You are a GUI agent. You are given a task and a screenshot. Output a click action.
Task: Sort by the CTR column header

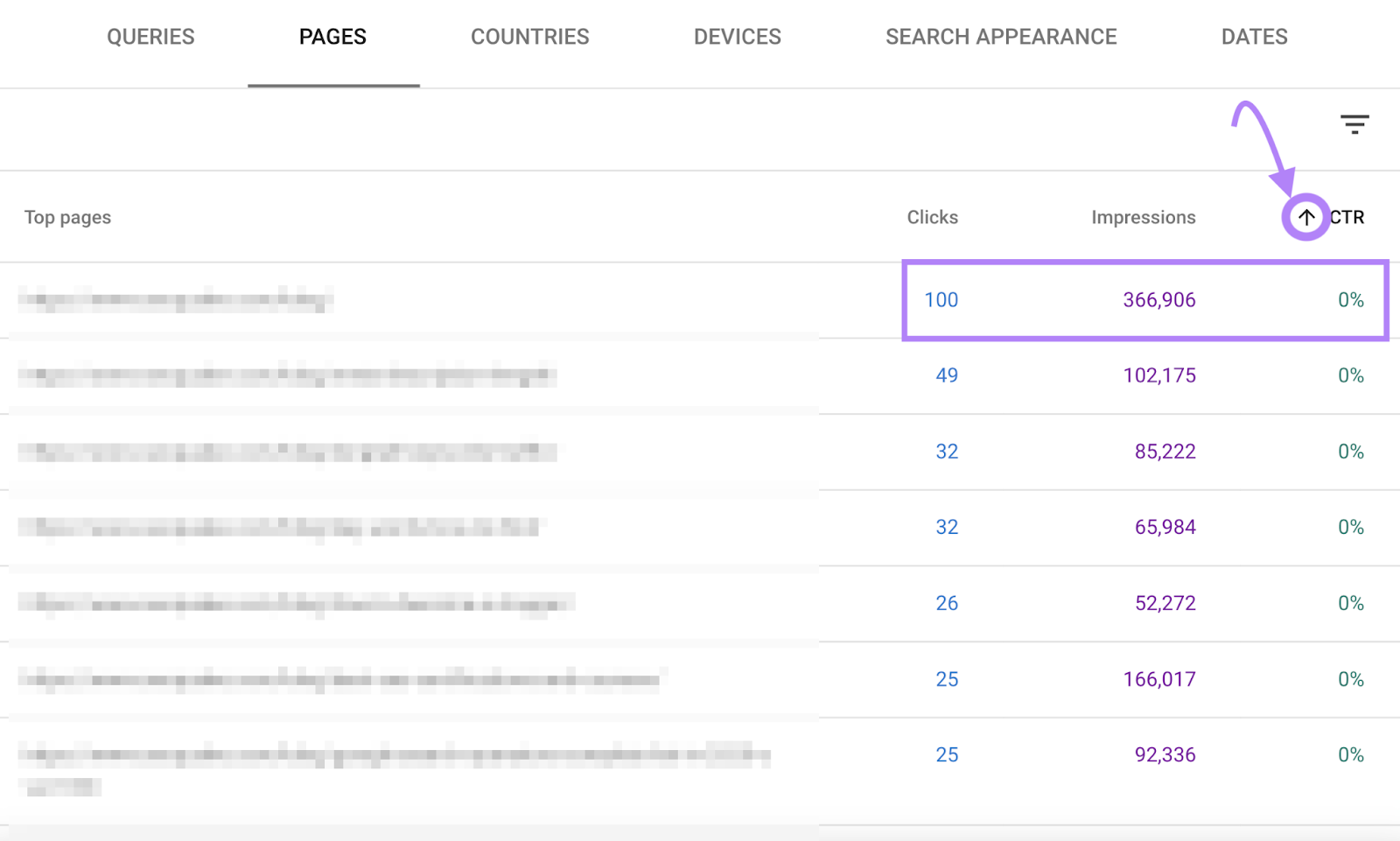[x=1346, y=216]
